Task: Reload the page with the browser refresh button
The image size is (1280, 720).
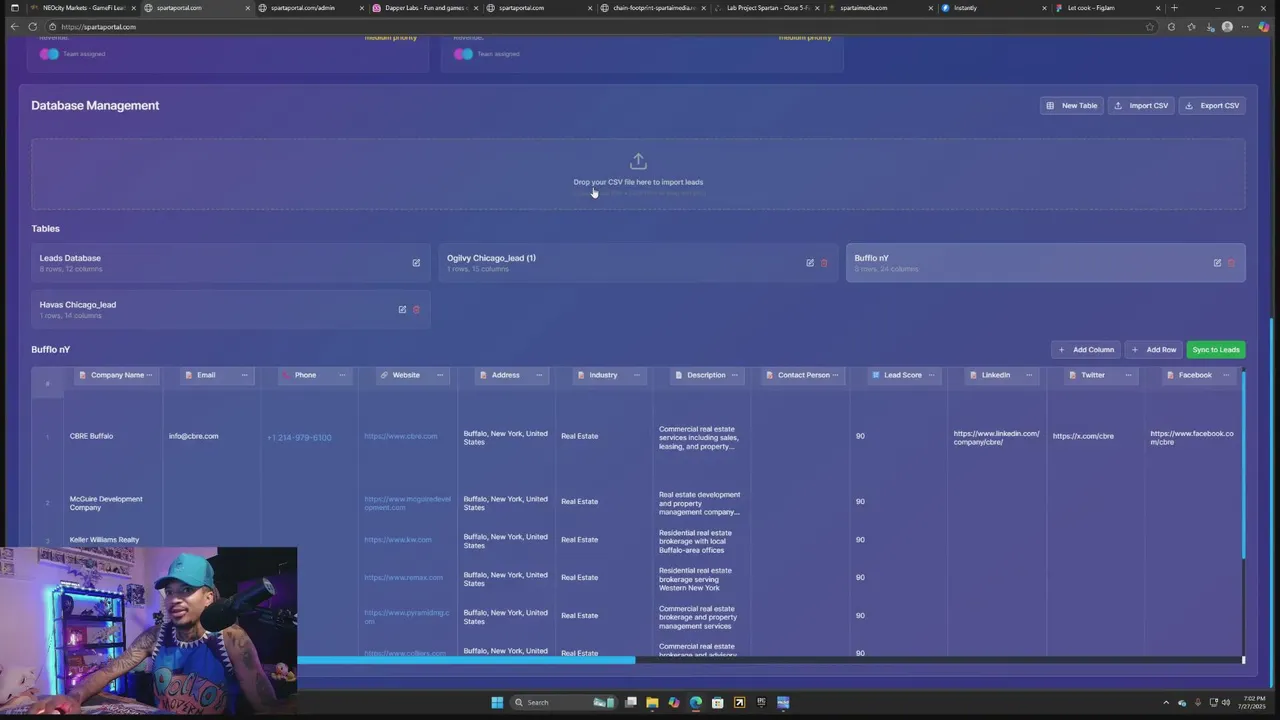Action: 33,27
